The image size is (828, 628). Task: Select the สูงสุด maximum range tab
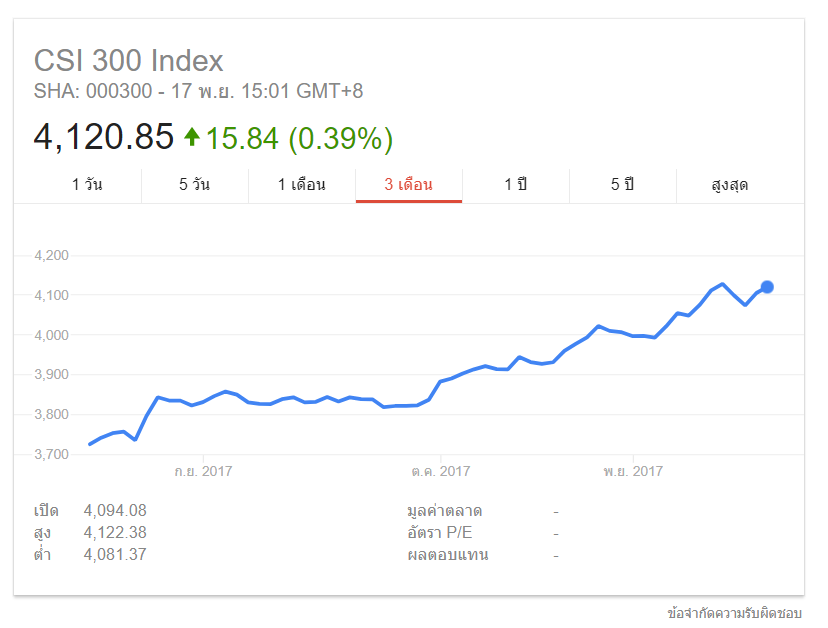730,185
